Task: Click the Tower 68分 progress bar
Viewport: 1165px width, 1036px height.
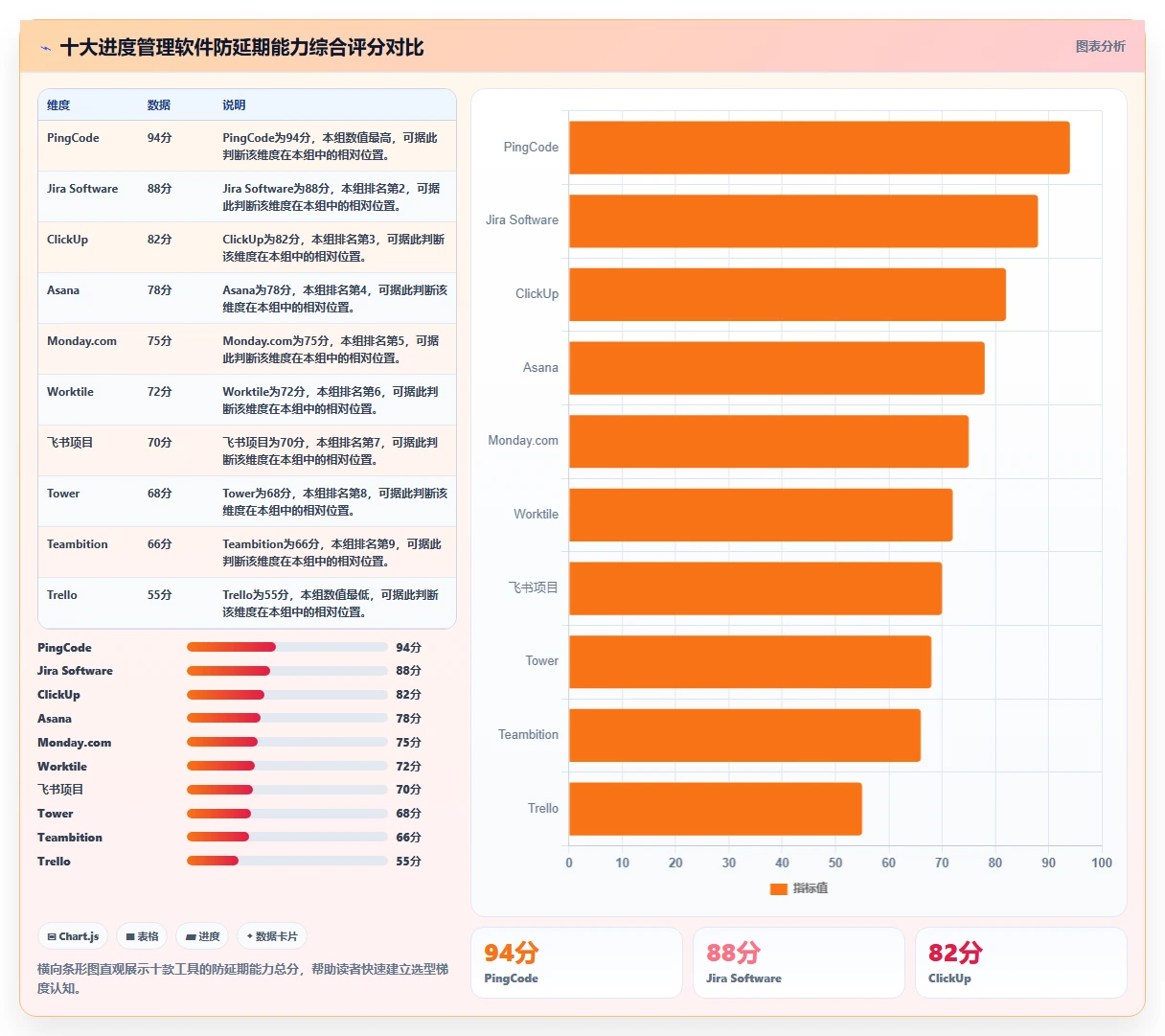Action: 287,814
